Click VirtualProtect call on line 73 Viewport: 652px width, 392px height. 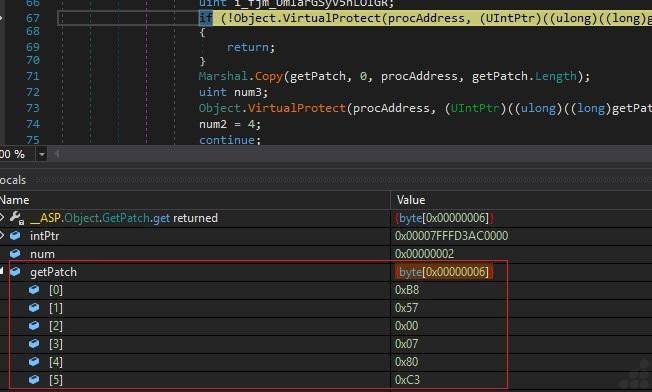[296, 108]
